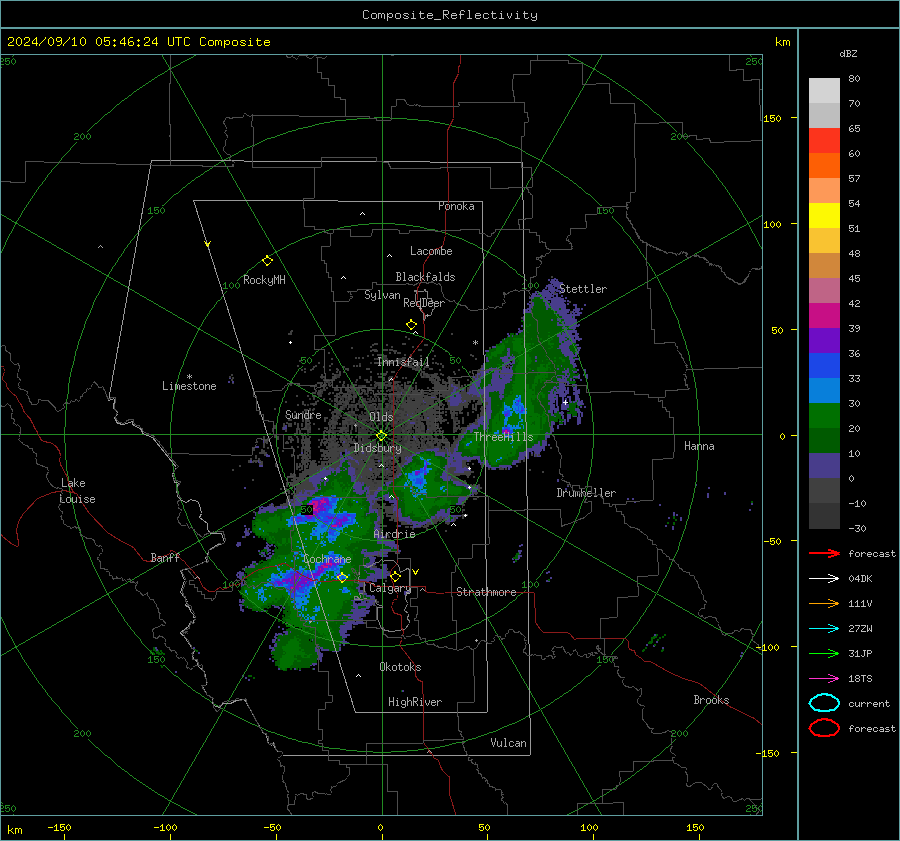Click the yellow diamond marker near RedDeer
Viewport: 900px width, 841px height.
pyautogui.click(x=411, y=325)
